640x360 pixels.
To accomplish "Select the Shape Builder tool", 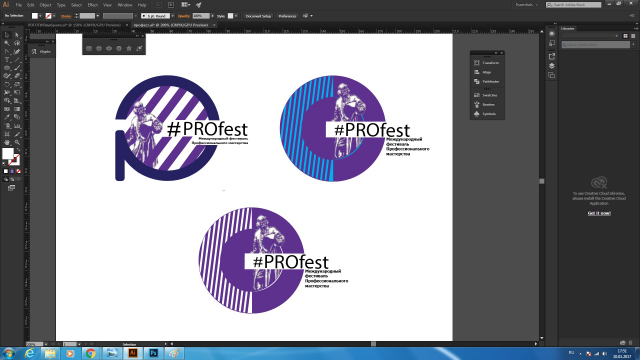I will pos(7,100).
